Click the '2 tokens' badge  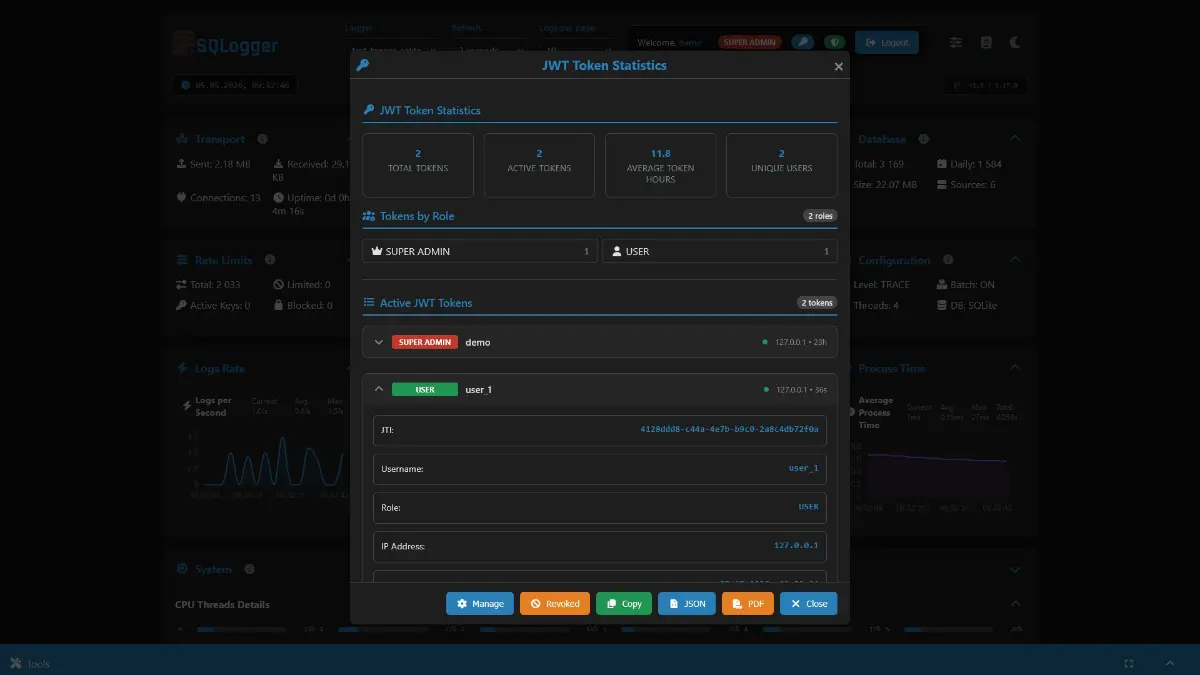click(x=816, y=303)
